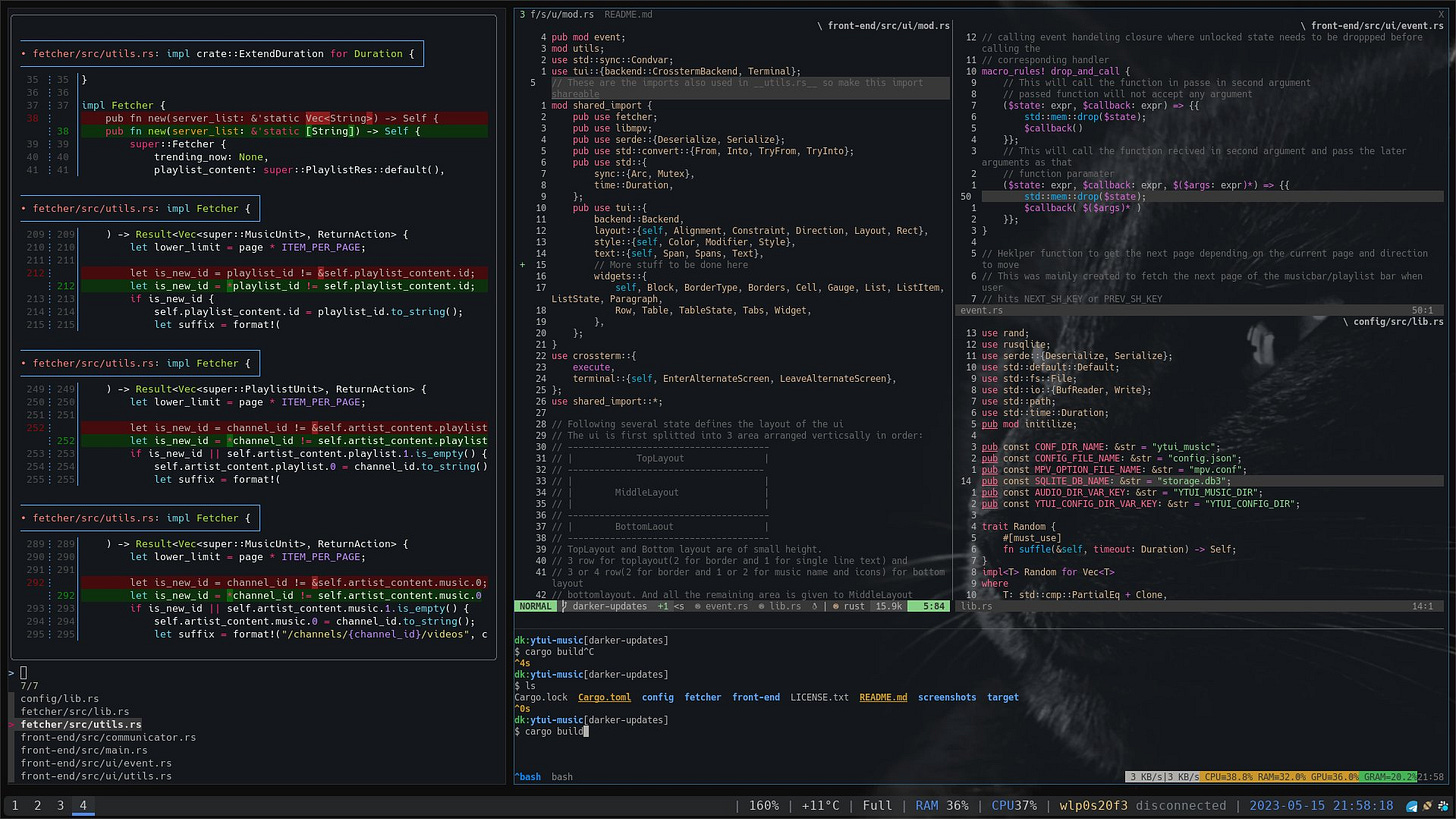This screenshot has height=819, width=1456.
Task: Switch to second bash tmux window
Action: pyautogui.click(x=562, y=777)
